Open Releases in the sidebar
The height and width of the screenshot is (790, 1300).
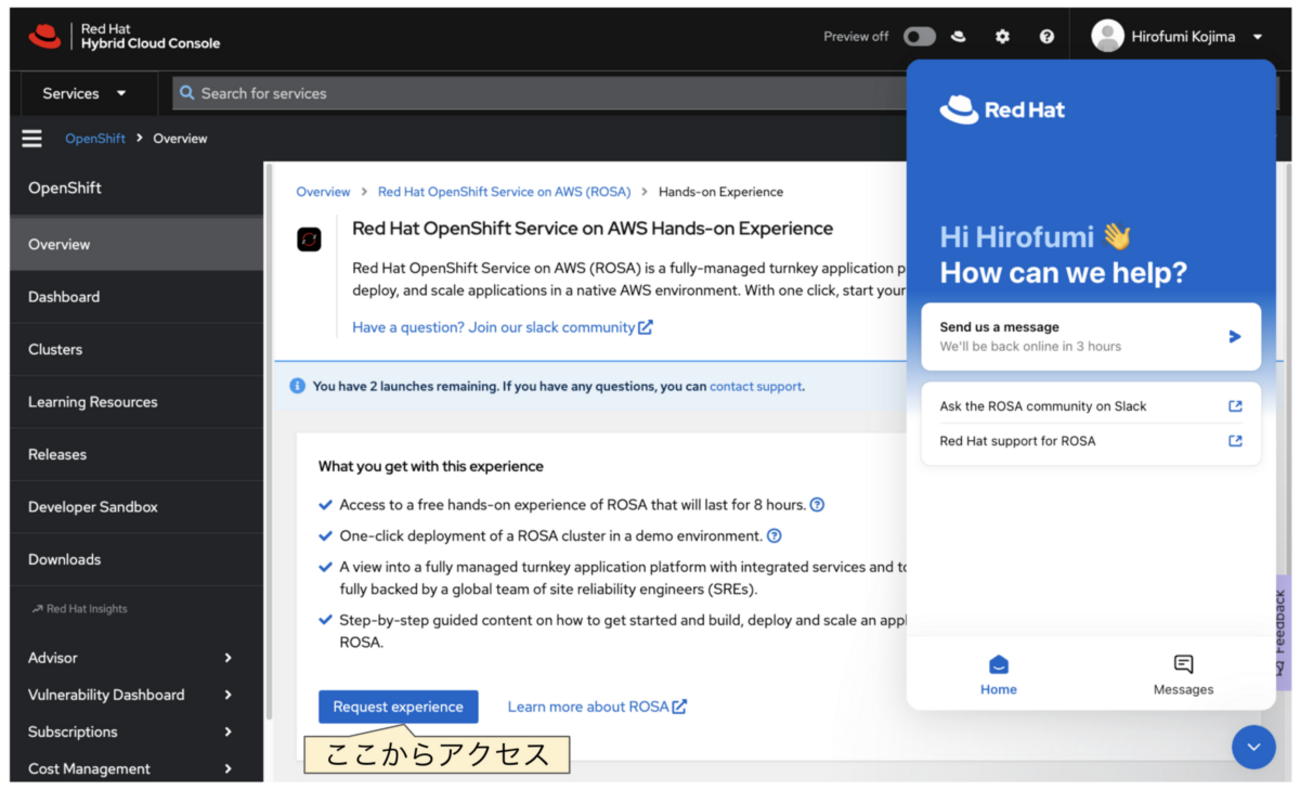tap(137, 454)
